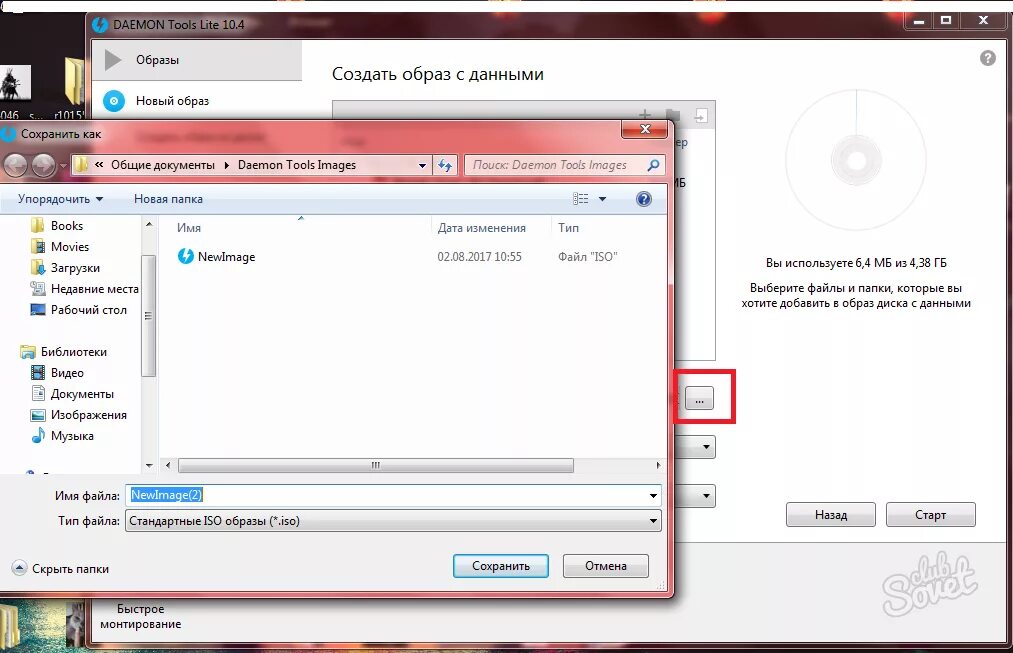The image size is (1013, 653).
Task: Click the search Daemon Tools Images field
Action: pos(556,165)
